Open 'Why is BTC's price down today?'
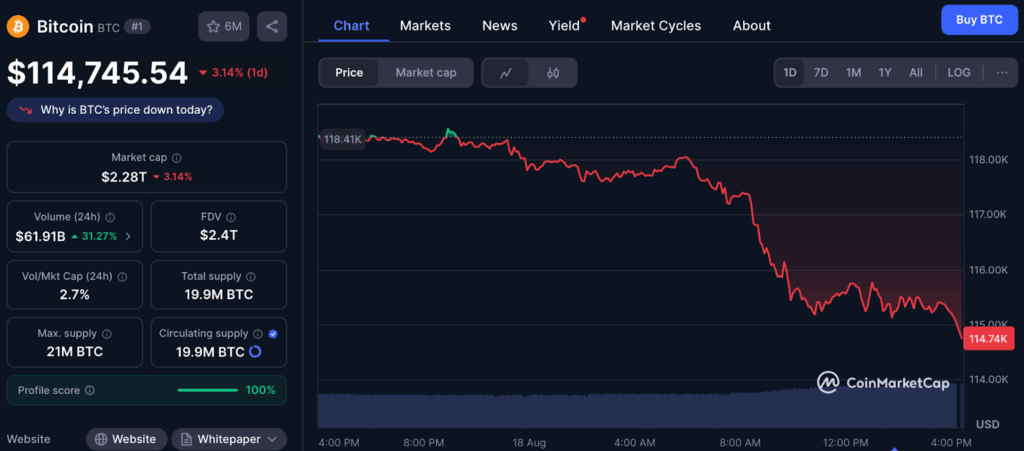This screenshot has width=1024, height=451. pyautogui.click(x=115, y=110)
